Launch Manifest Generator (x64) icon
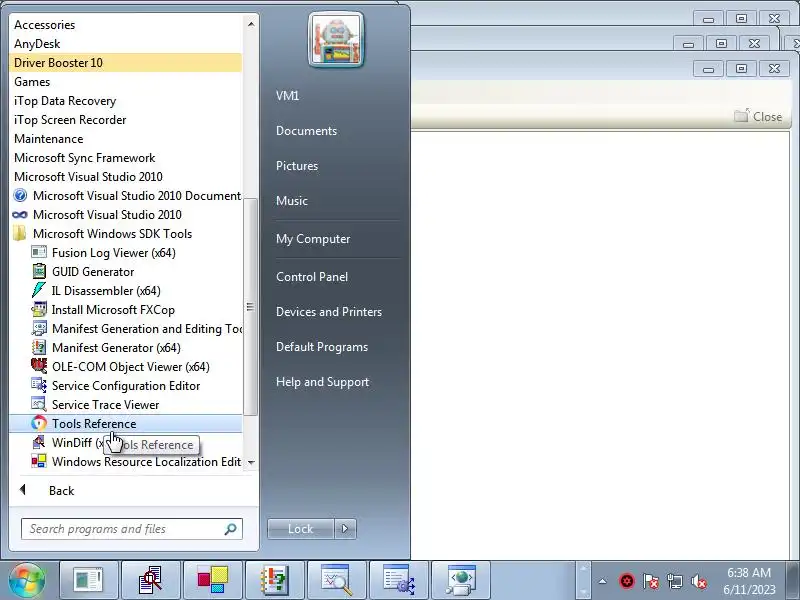This screenshot has width=800, height=600. coord(39,347)
